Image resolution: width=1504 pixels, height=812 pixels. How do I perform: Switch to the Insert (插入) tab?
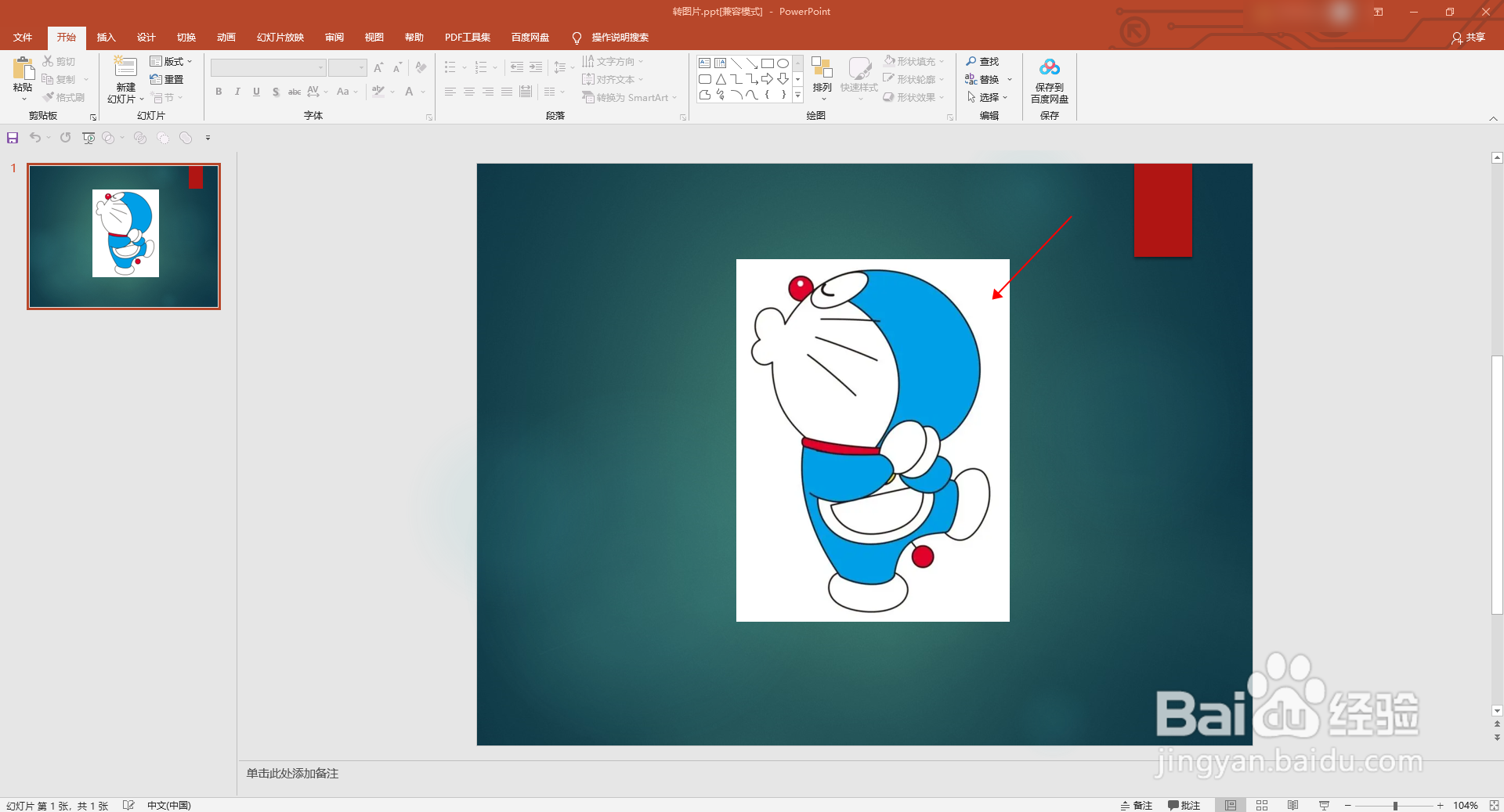pyautogui.click(x=106, y=38)
